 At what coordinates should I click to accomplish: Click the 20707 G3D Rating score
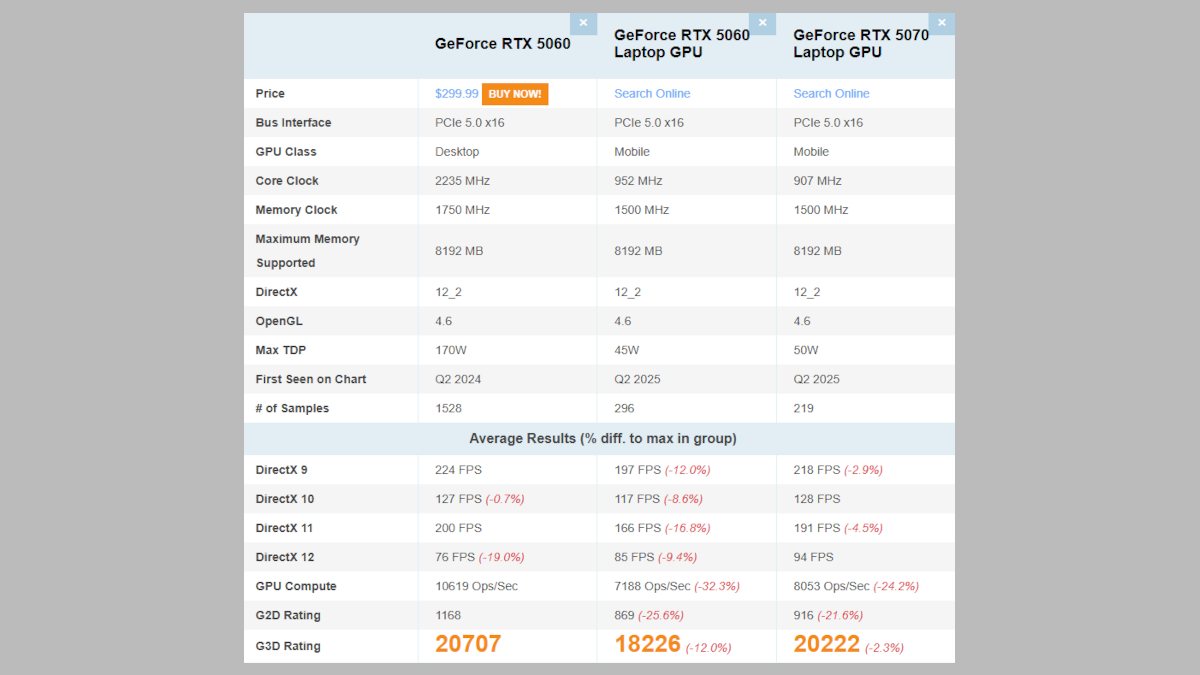click(468, 645)
